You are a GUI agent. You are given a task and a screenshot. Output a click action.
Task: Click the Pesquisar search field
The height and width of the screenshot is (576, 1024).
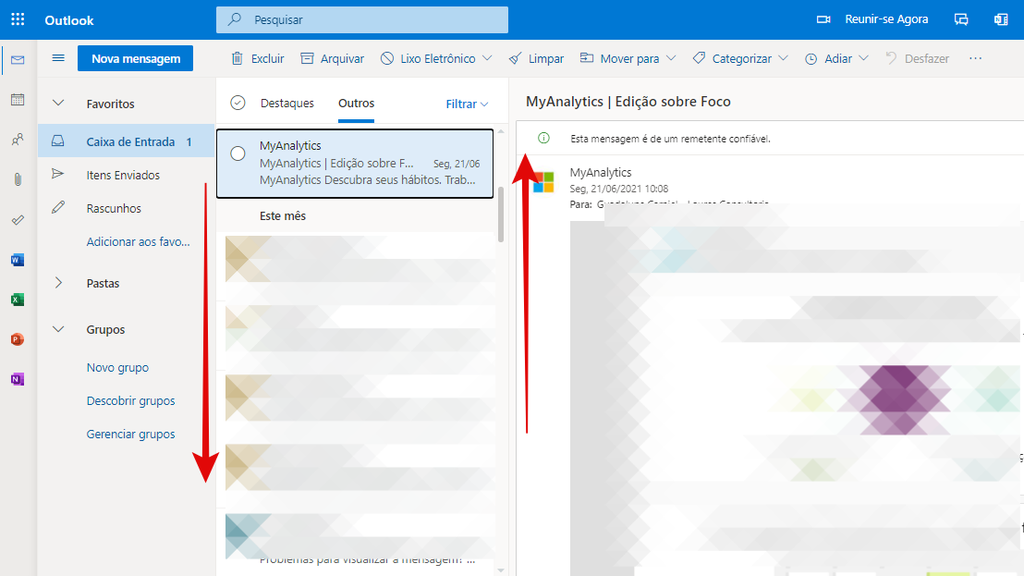[x=362, y=20]
